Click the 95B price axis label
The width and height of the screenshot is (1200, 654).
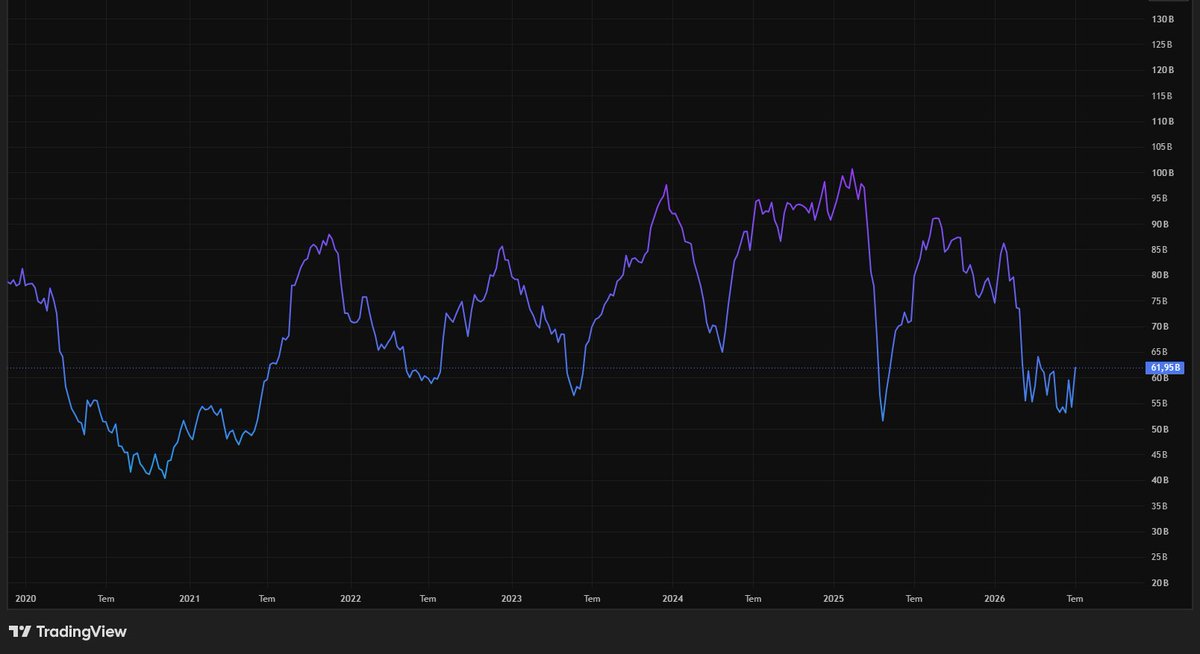[x=1160, y=198]
